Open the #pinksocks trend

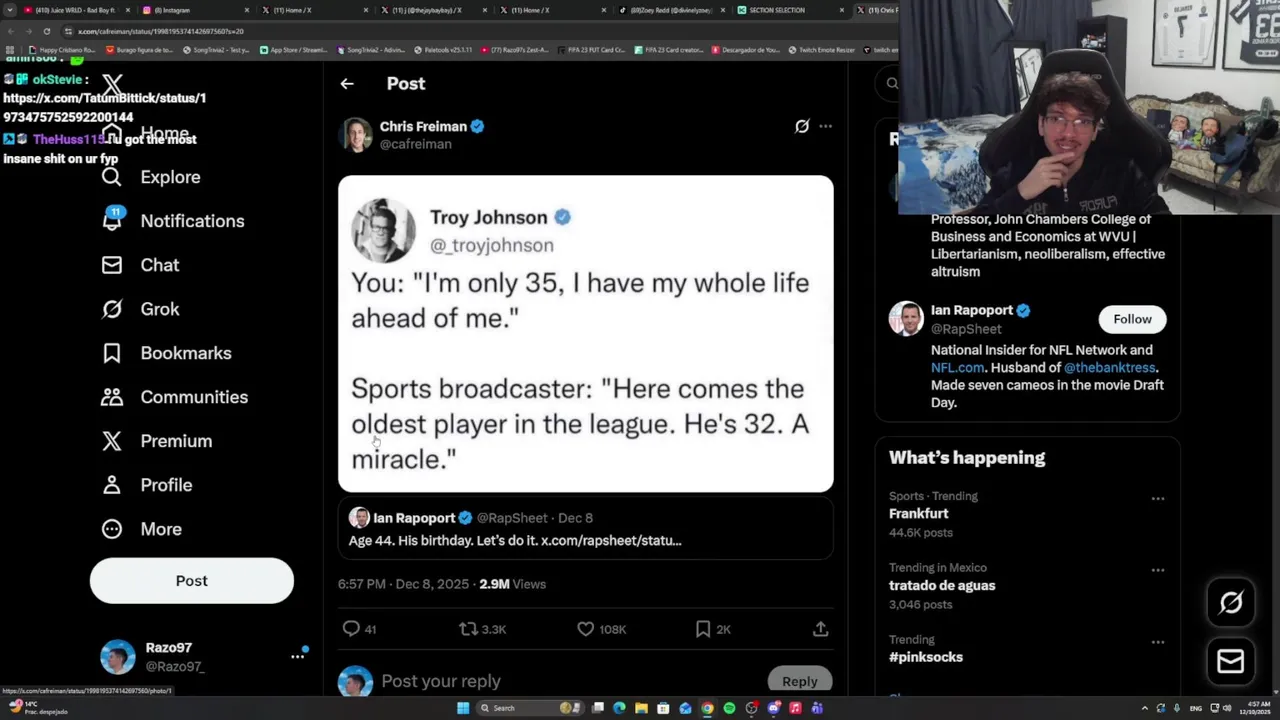(x=926, y=657)
